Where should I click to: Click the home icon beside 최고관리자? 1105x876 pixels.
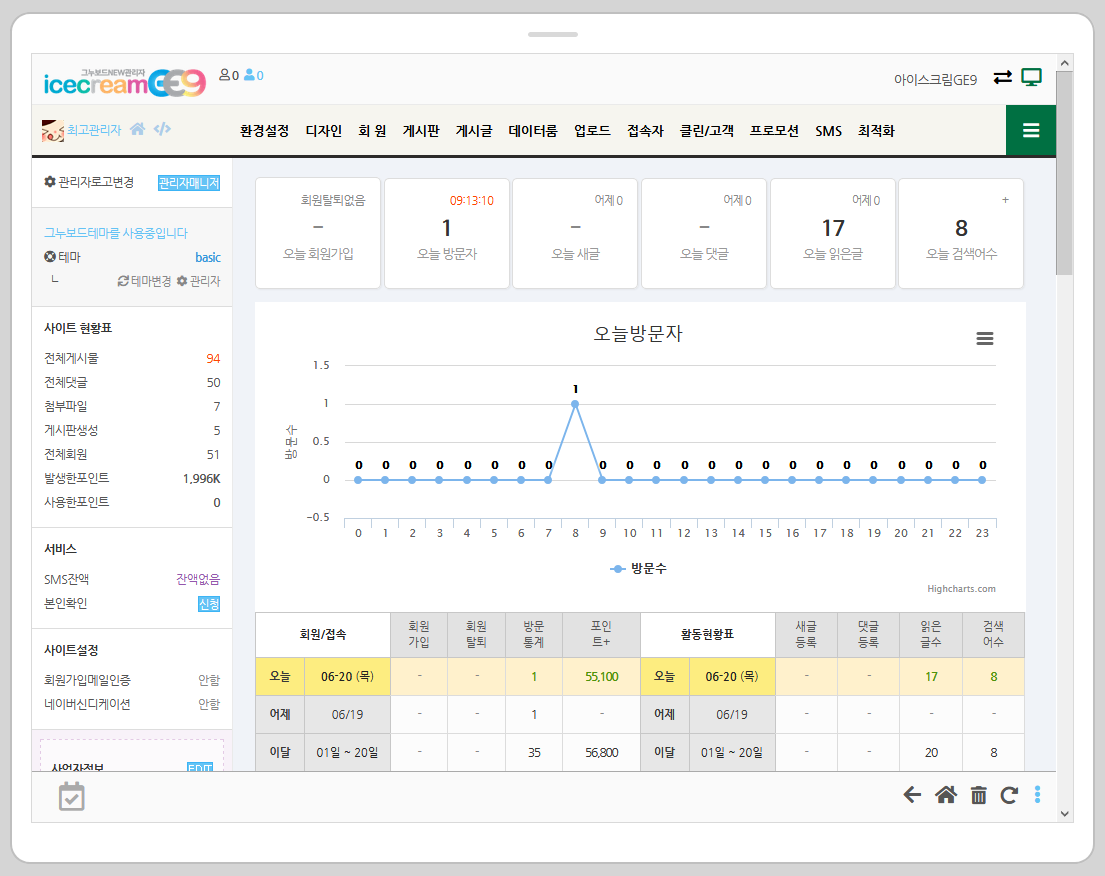coord(138,129)
